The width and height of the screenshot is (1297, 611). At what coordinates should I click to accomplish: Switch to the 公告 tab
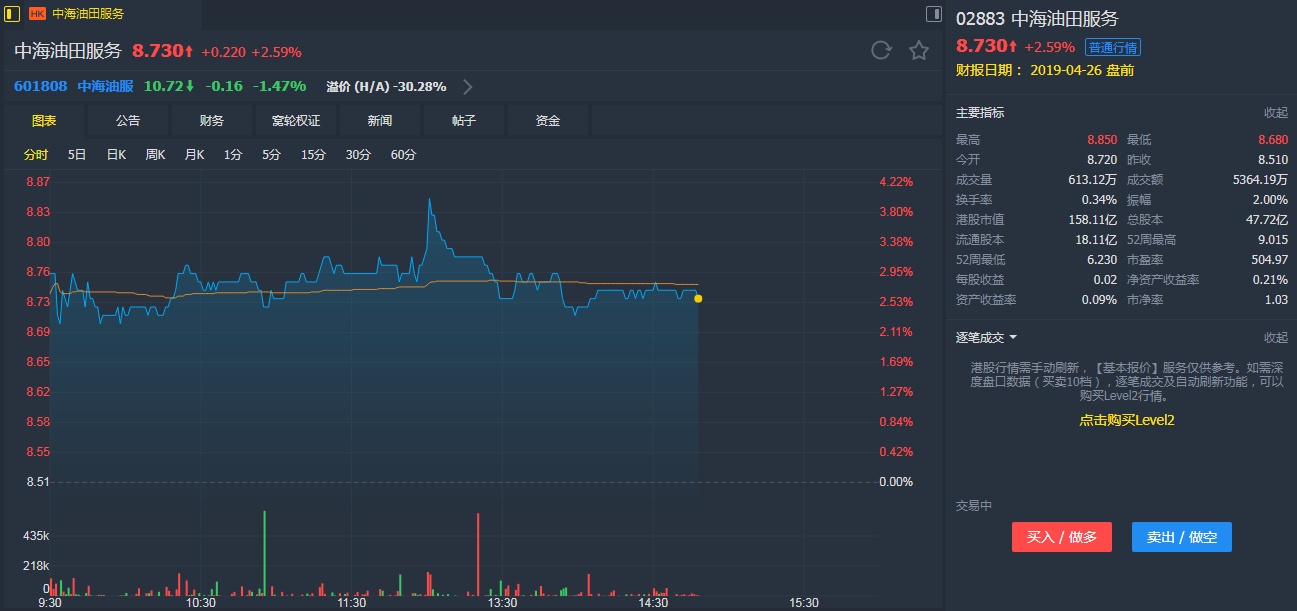point(128,121)
